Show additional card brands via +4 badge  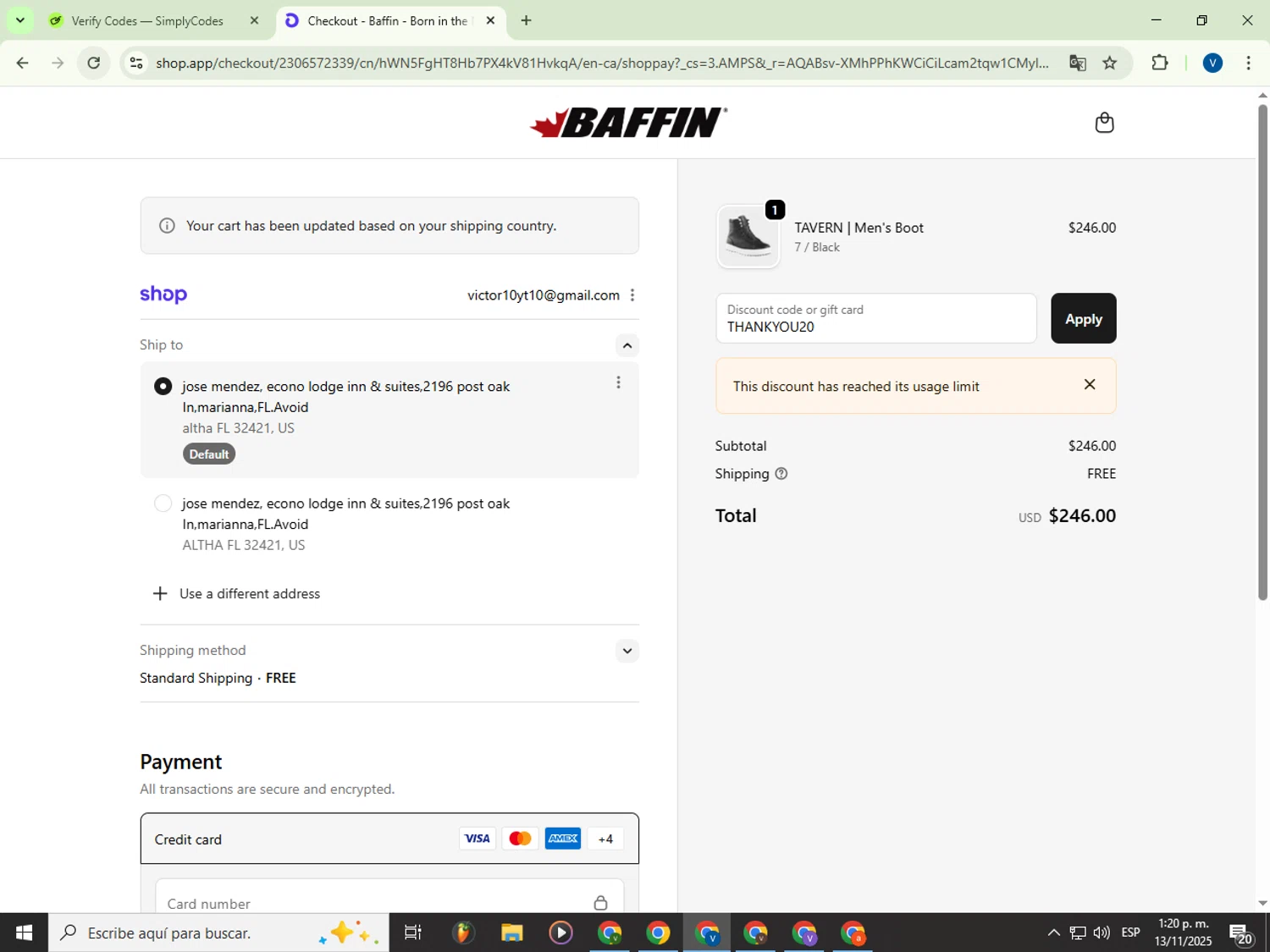pos(605,839)
